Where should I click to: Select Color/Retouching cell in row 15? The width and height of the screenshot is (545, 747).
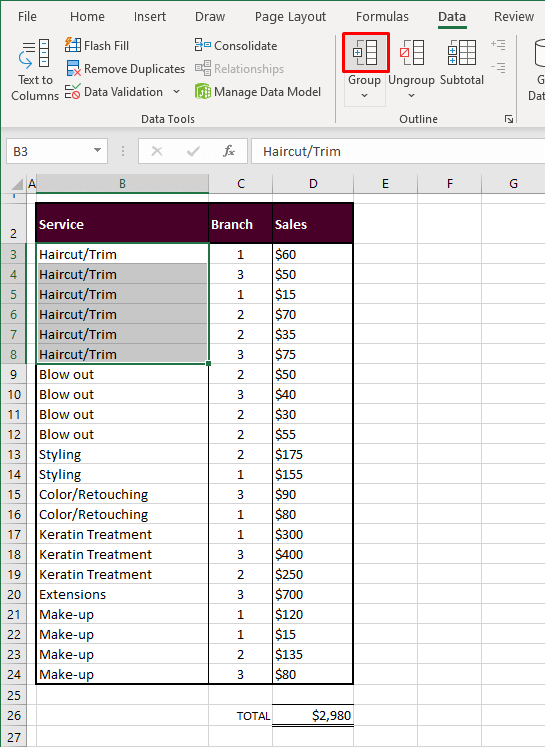coord(122,495)
